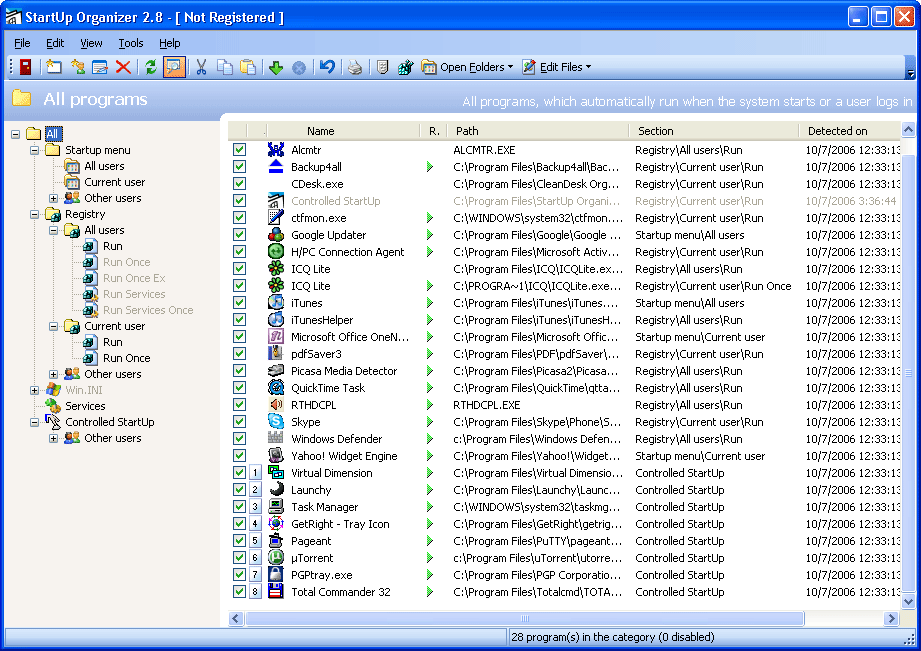Click the red X delete toolbar icon
This screenshot has height=651, width=921.
pos(123,67)
